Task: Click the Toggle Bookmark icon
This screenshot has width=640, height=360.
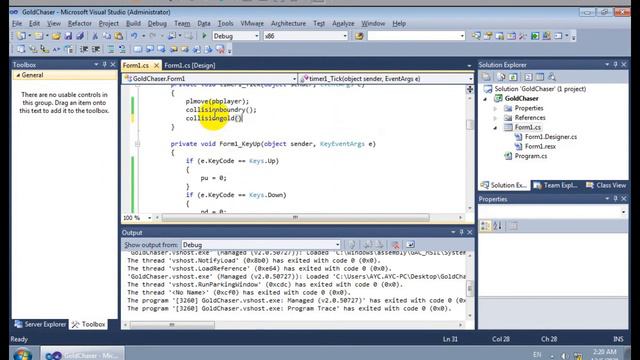Action: (x=138, y=49)
